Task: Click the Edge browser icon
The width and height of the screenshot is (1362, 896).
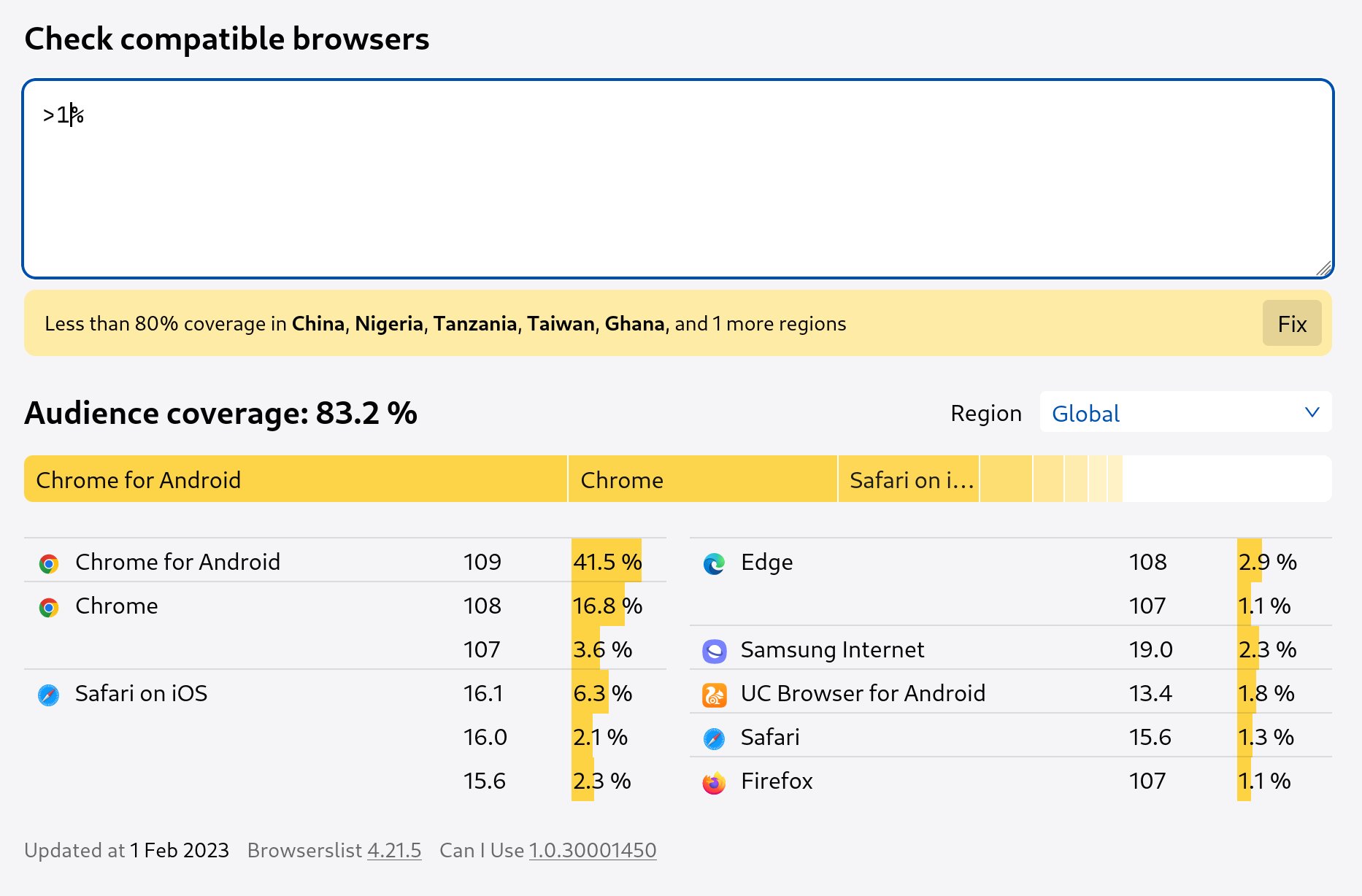Action: [714, 563]
